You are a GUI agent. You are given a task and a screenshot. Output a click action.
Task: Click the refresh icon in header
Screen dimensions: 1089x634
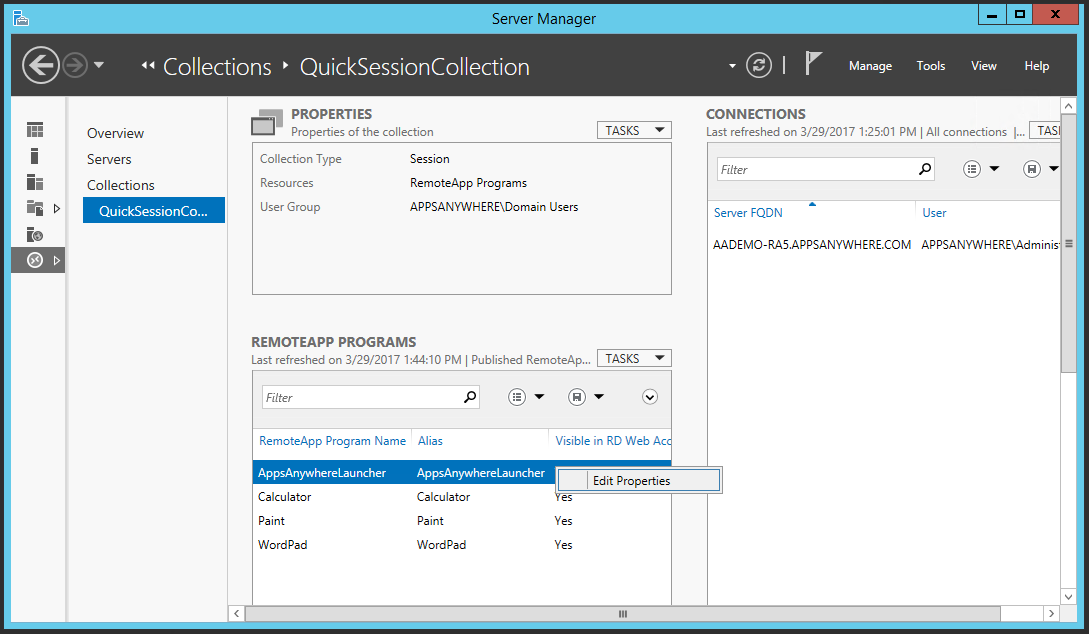[759, 66]
